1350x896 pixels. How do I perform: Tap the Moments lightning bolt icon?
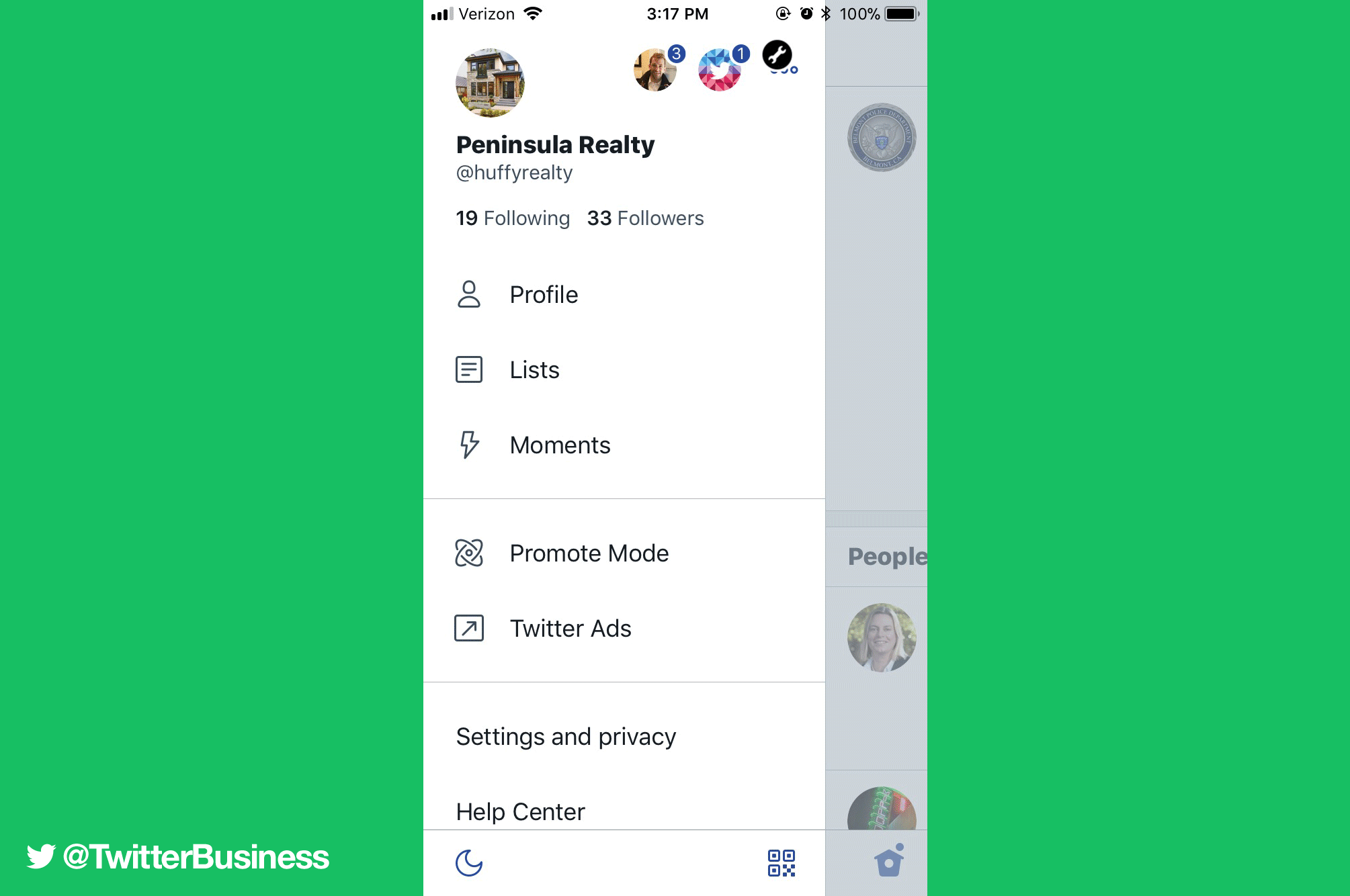[x=469, y=445]
